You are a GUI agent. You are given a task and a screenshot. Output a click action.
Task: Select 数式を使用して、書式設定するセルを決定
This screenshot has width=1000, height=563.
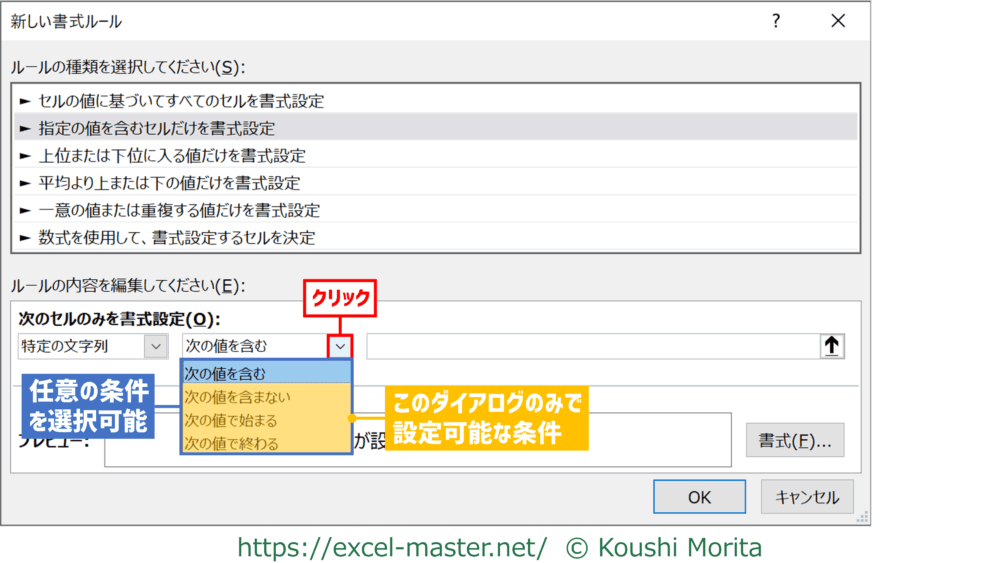point(176,238)
